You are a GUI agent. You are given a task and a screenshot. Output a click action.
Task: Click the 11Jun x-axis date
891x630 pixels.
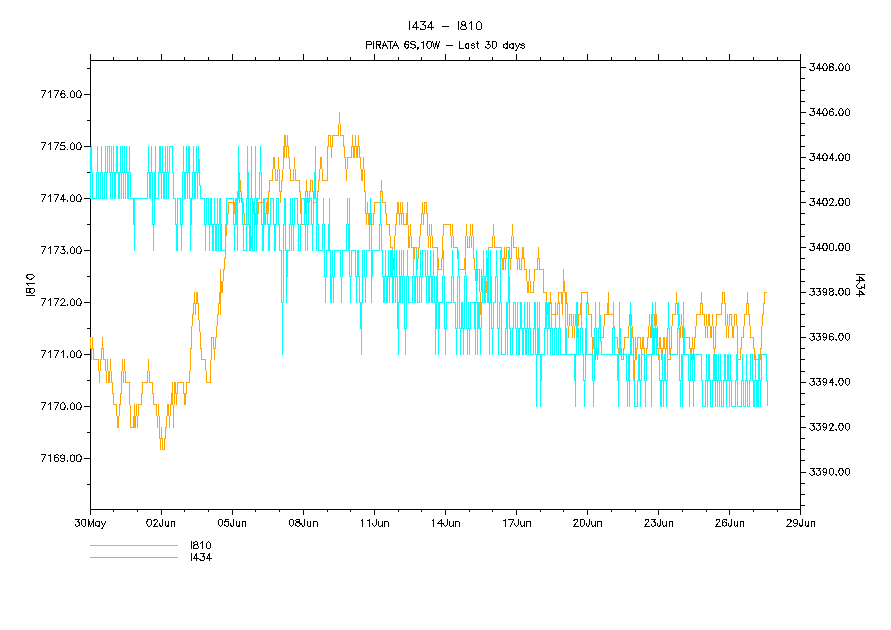(x=374, y=522)
